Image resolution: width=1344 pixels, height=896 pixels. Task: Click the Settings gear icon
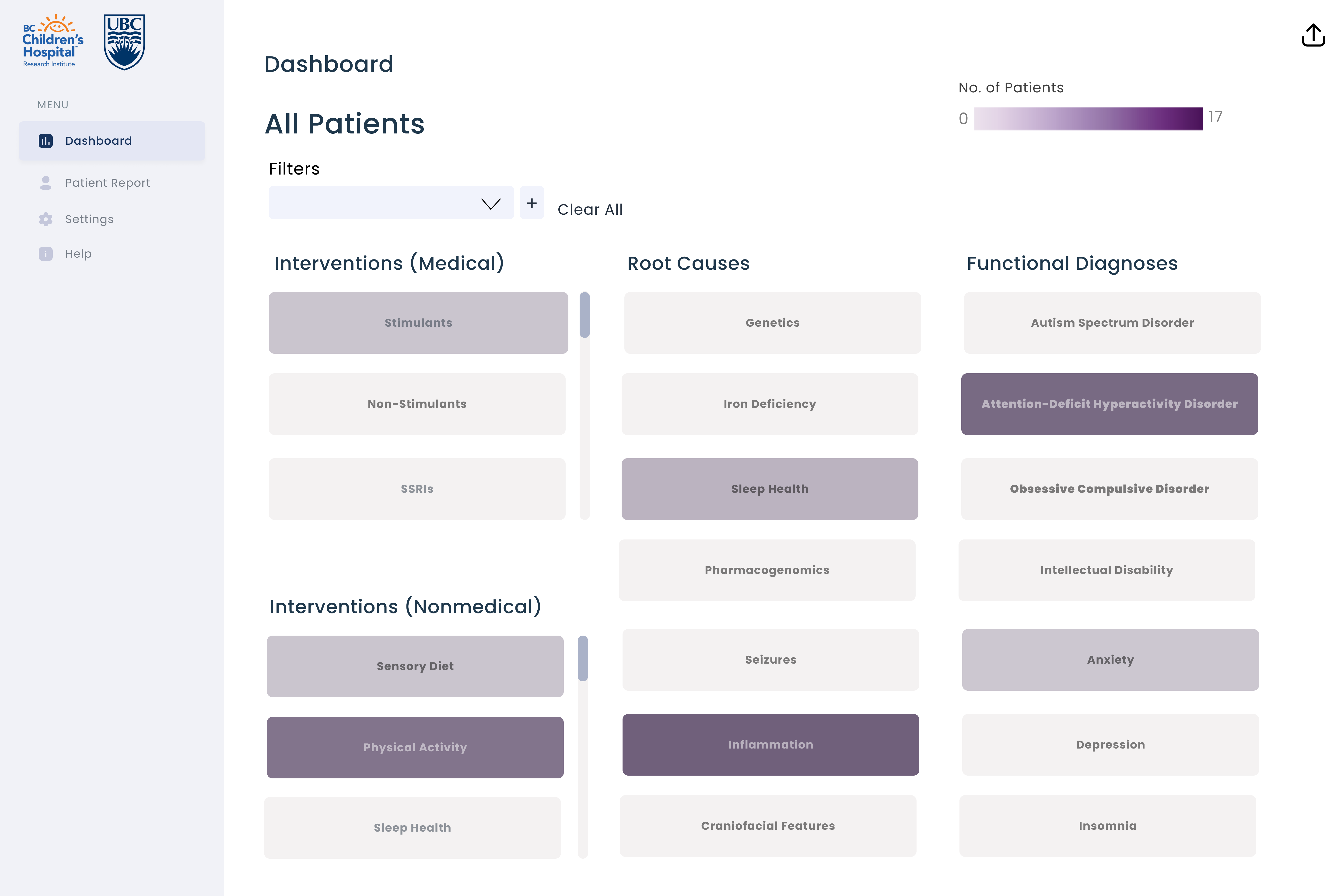(x=46, y=219)
